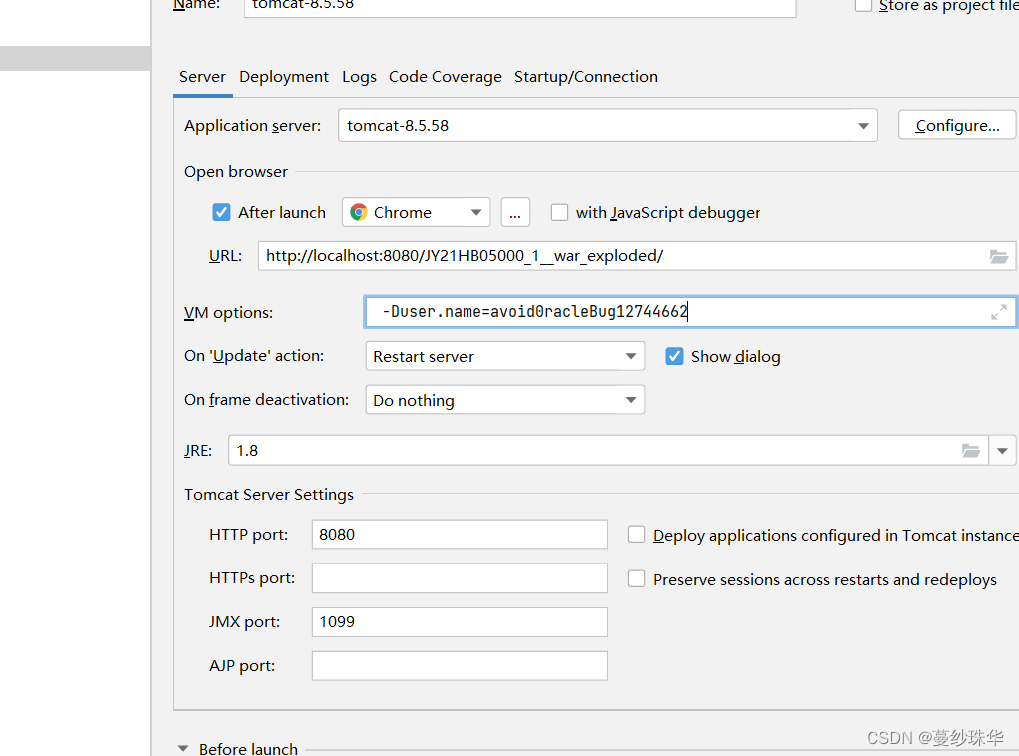Viewport: 1019px width, 756px height.
Task: Open the JRE selector dropdown arrow
Action: tap(1003, 450)
